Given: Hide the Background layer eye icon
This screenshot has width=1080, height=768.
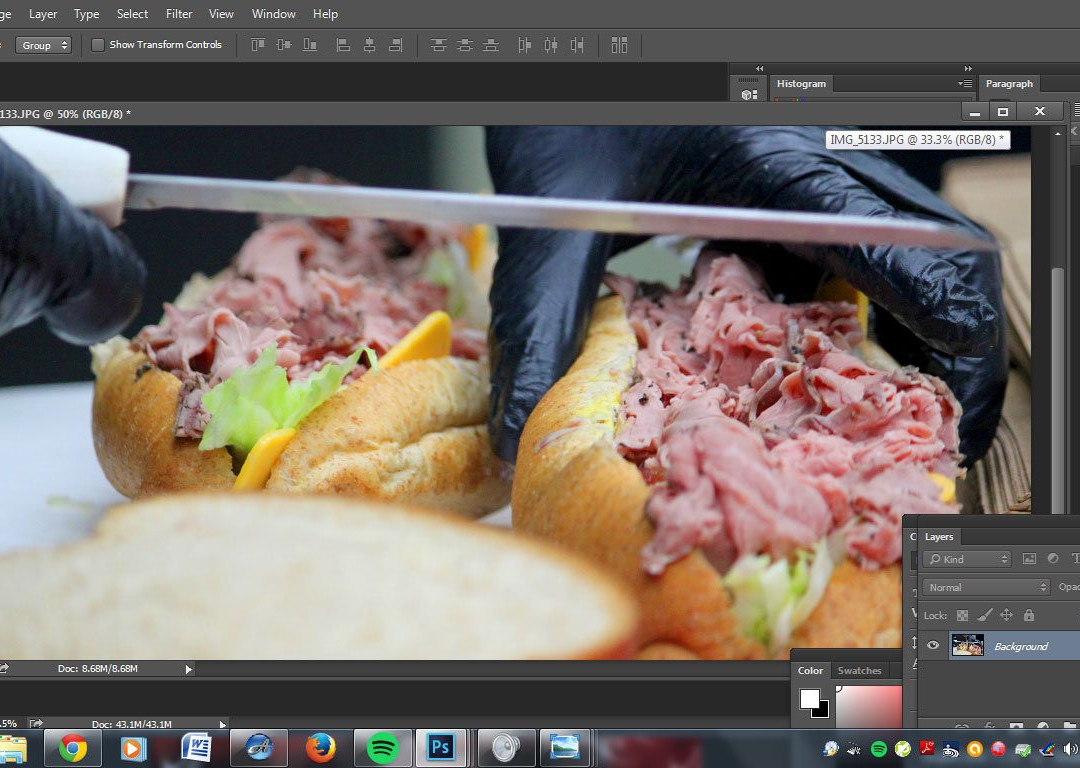Looking at the screenshot, I should click(x=933, y=646).
